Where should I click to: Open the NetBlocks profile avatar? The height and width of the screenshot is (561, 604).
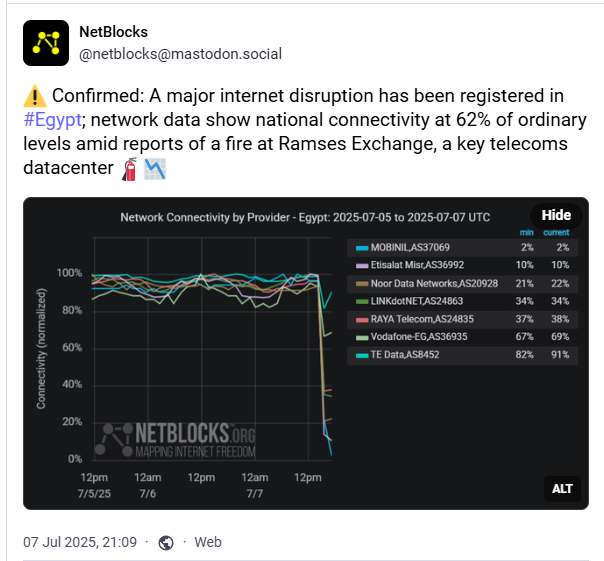(46, 43)
